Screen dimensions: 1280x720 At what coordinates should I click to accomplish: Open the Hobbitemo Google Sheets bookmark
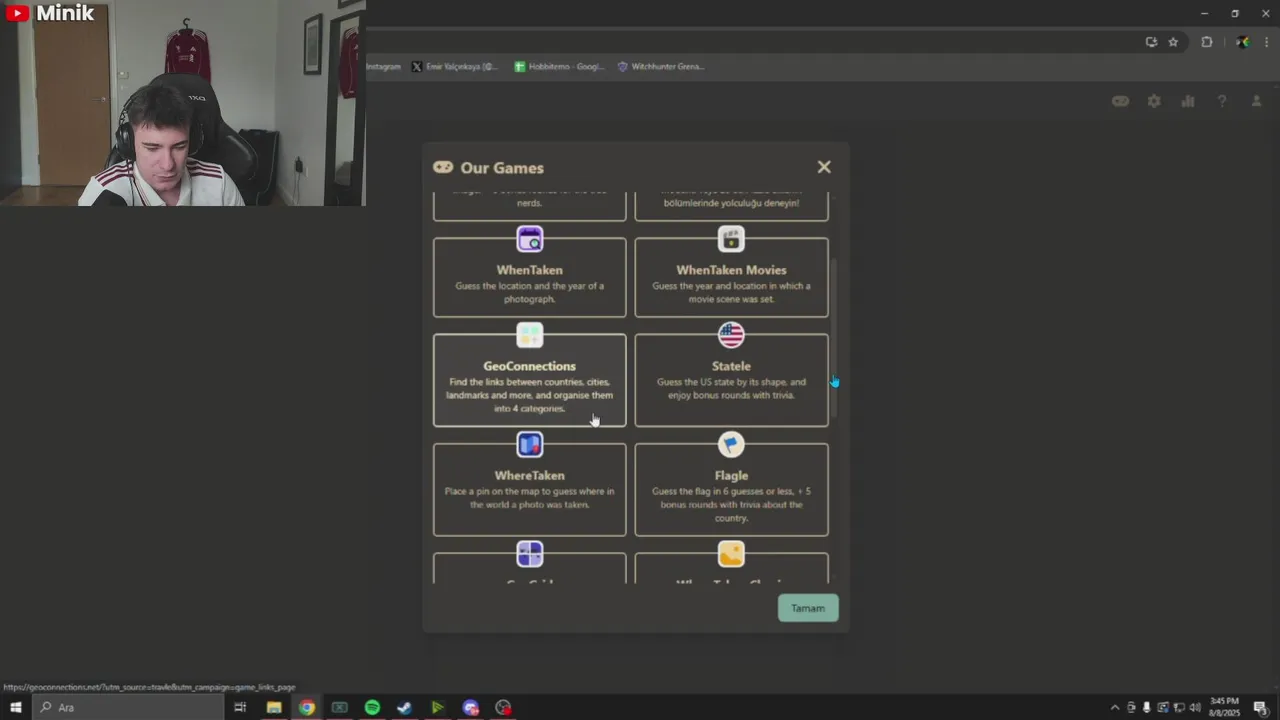[x=559, y=67]
